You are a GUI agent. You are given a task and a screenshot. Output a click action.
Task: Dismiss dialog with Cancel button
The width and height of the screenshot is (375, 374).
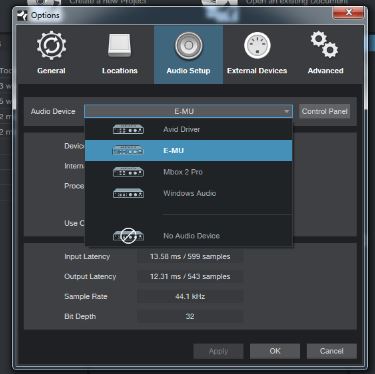click(x=332, y=351)
